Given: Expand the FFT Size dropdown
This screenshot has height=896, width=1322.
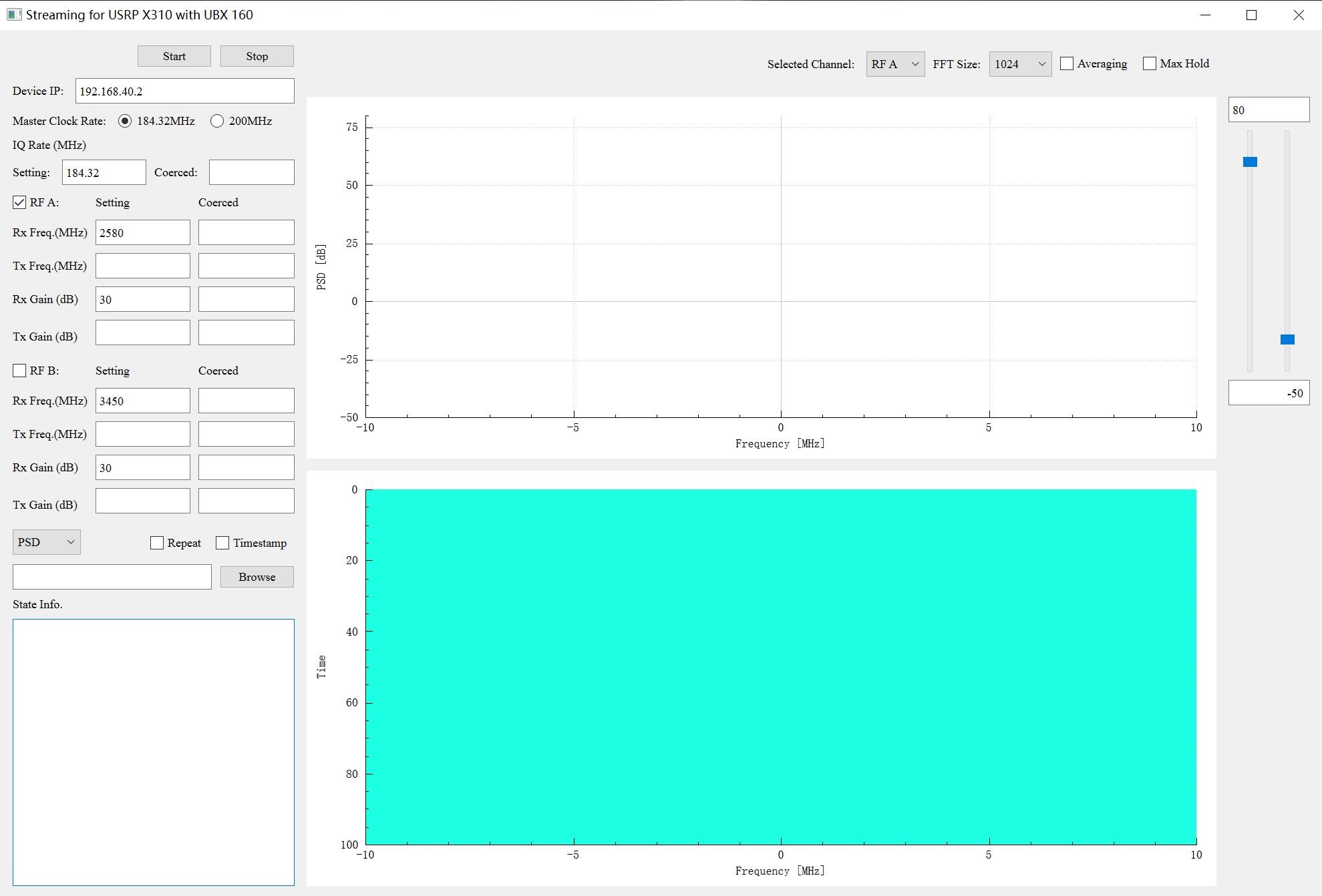Looking at the screenshot, I should pos(1019,64).
